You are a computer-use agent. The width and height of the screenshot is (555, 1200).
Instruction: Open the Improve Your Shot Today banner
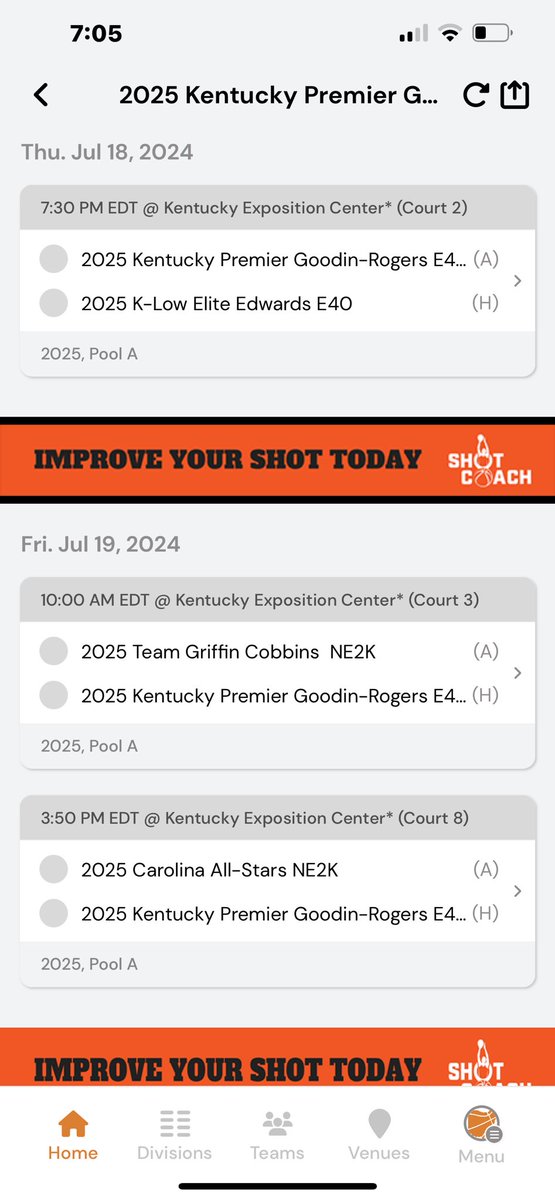277,460
